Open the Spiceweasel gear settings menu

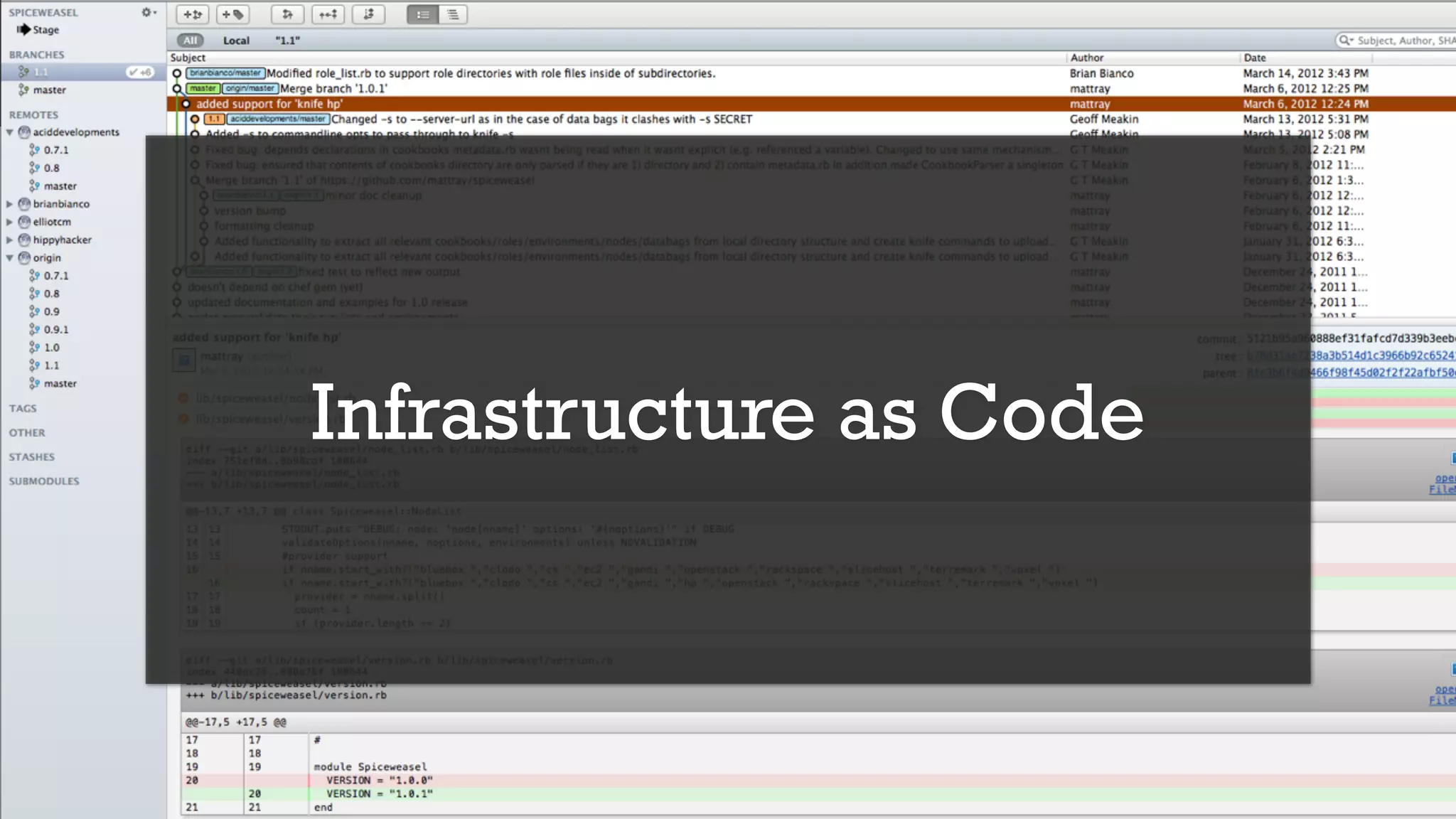click(148, 12)
